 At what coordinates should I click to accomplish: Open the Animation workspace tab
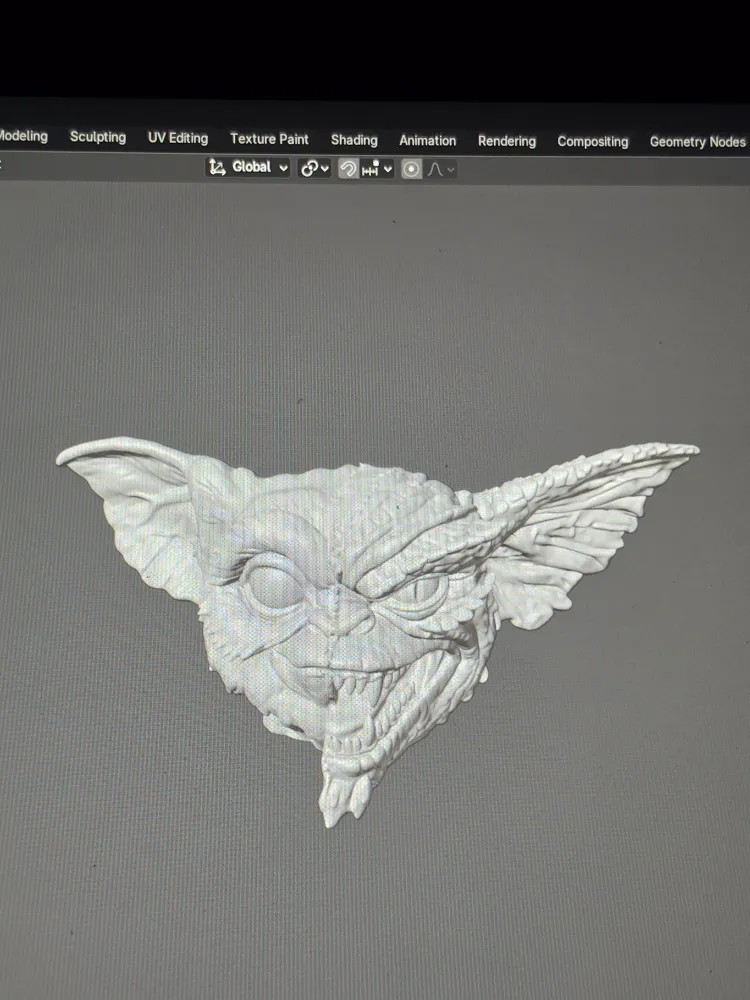tap(427, 140)
